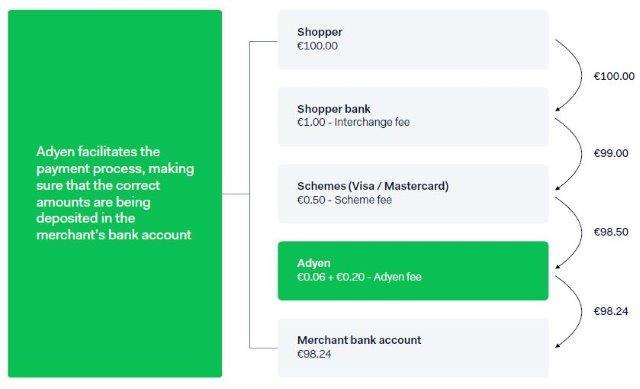Click the €98.50 flow amount label
Image resolution: width=640 pixels, height=389 pixels.
tap(611, 232)
